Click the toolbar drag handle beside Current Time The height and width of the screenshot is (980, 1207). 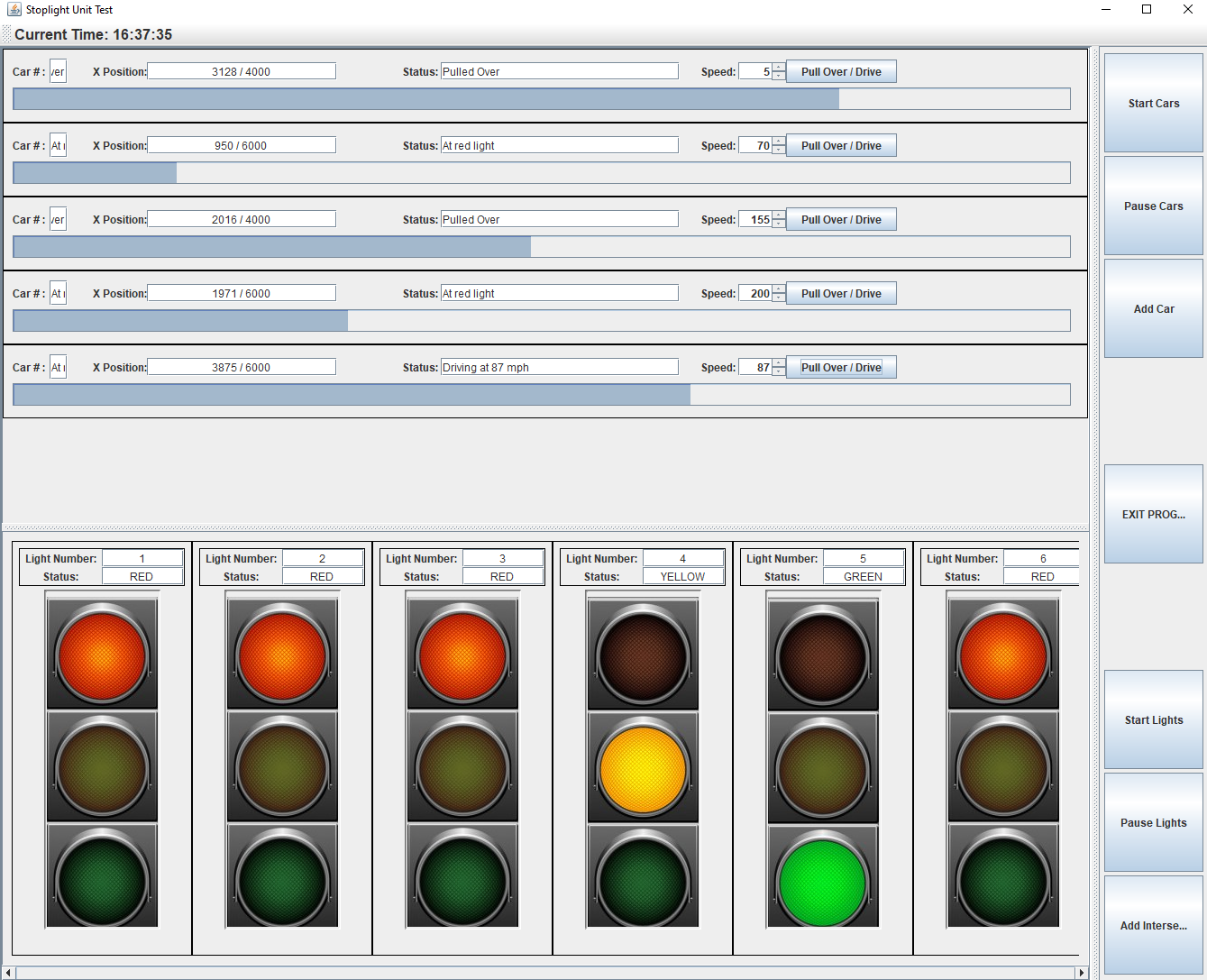[6, 34]
